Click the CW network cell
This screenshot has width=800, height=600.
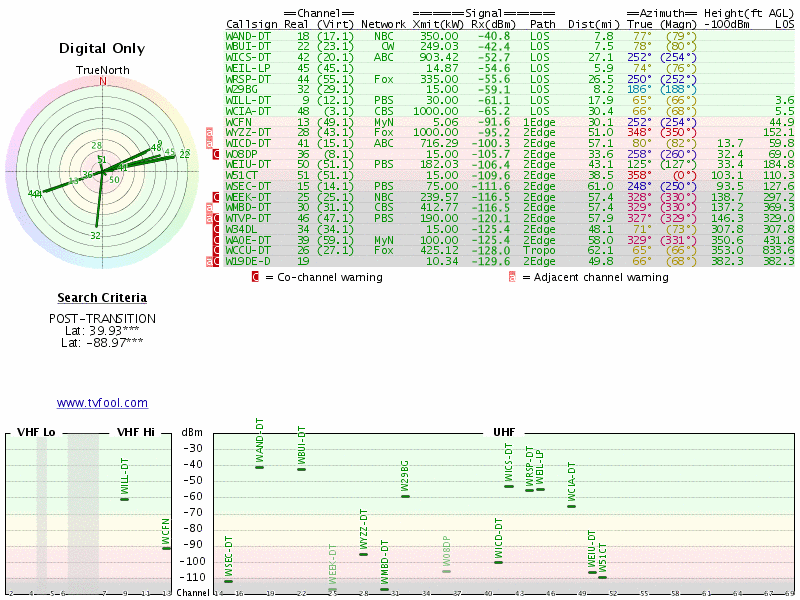click(x=388, y=46)
